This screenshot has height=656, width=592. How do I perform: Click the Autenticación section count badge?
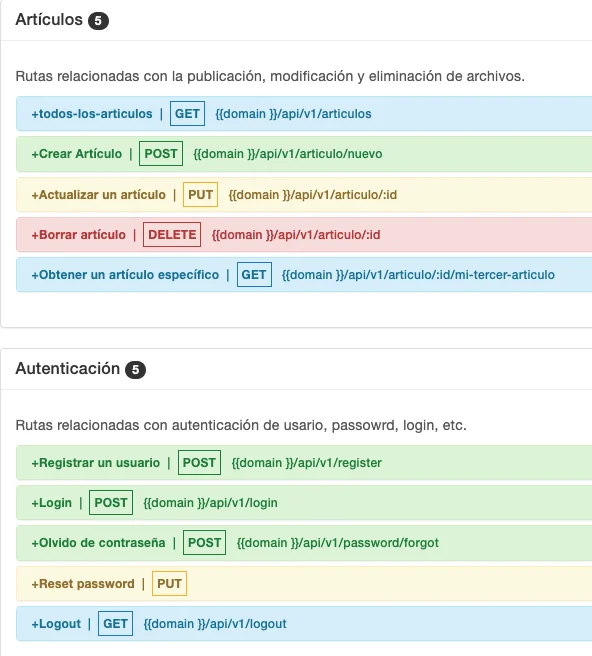pos(136,370)
